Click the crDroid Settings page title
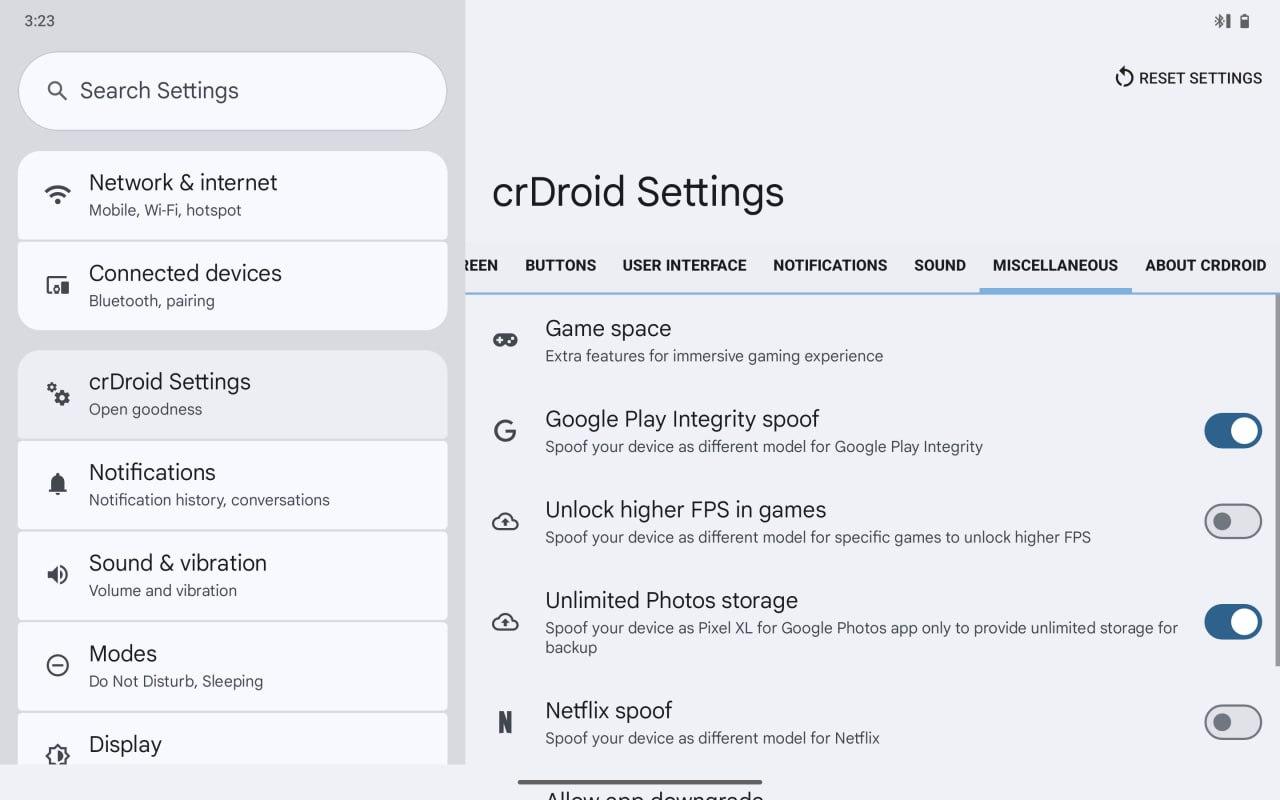 638,192
